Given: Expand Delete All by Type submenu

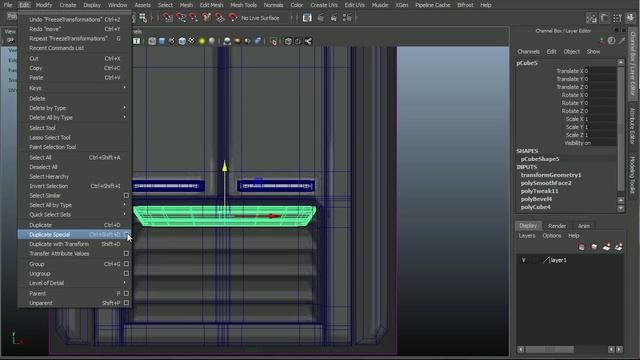Looking at the screenshot, I should [124, 118].
